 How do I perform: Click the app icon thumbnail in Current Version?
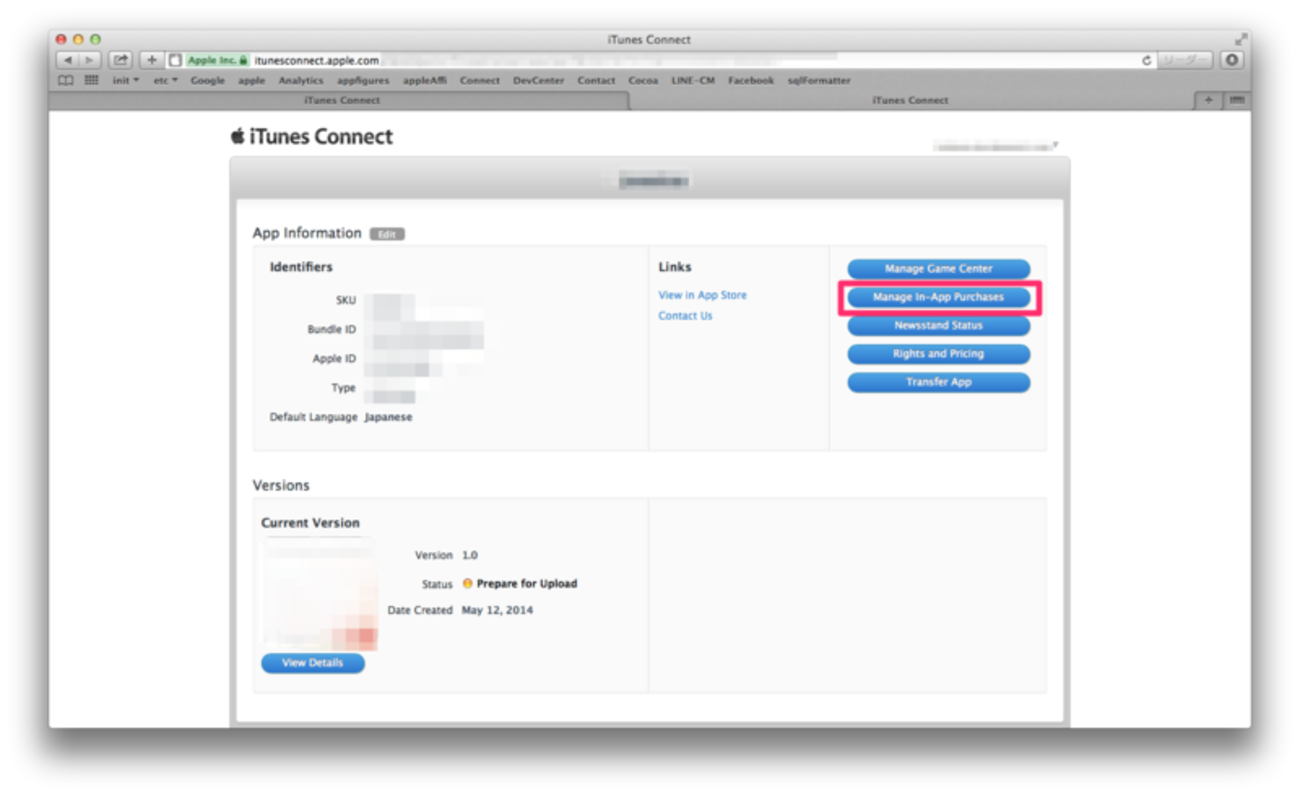[320, 594]
